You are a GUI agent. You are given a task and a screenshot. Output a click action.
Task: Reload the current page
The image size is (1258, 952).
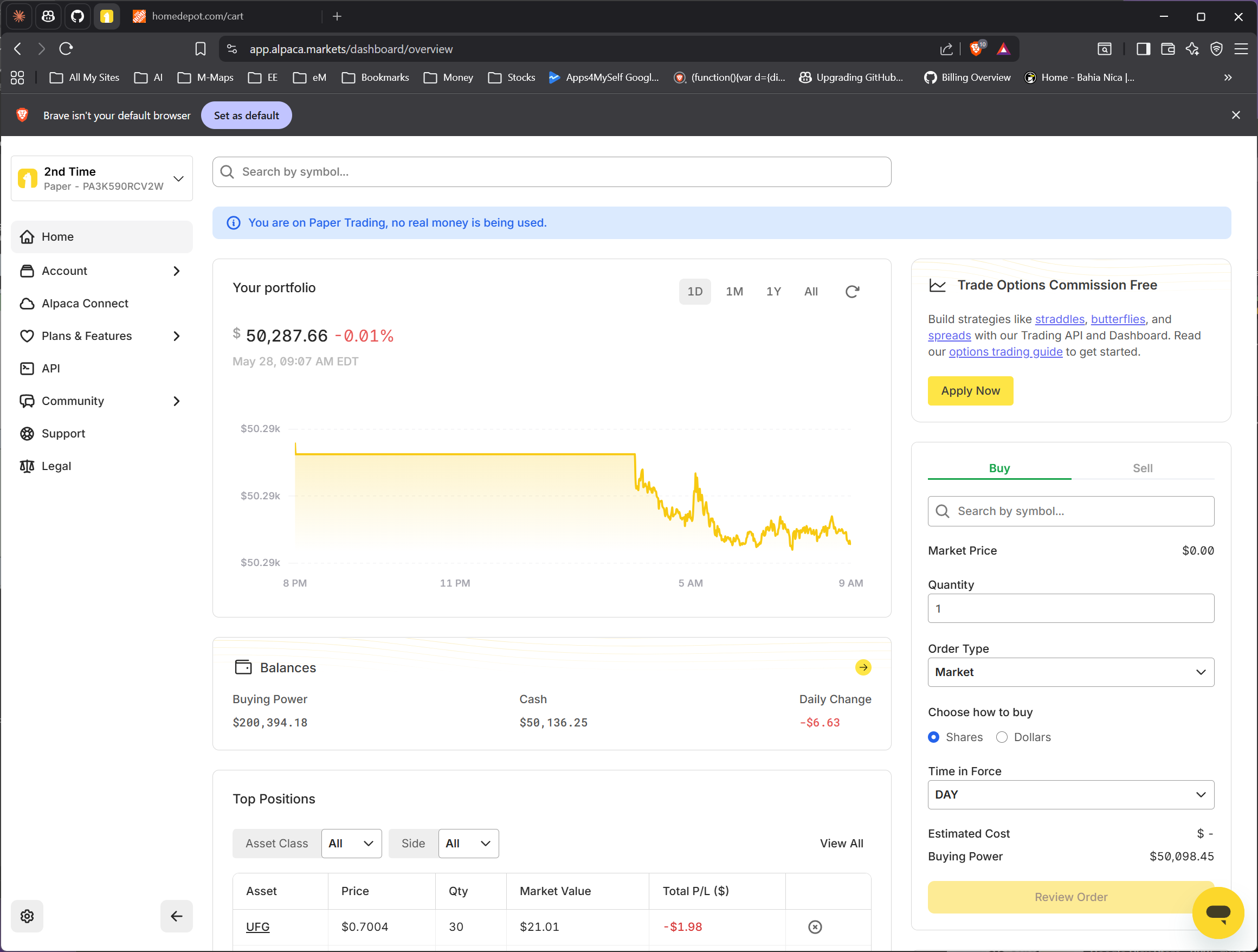pyautogui.click(x=66, y=49)
